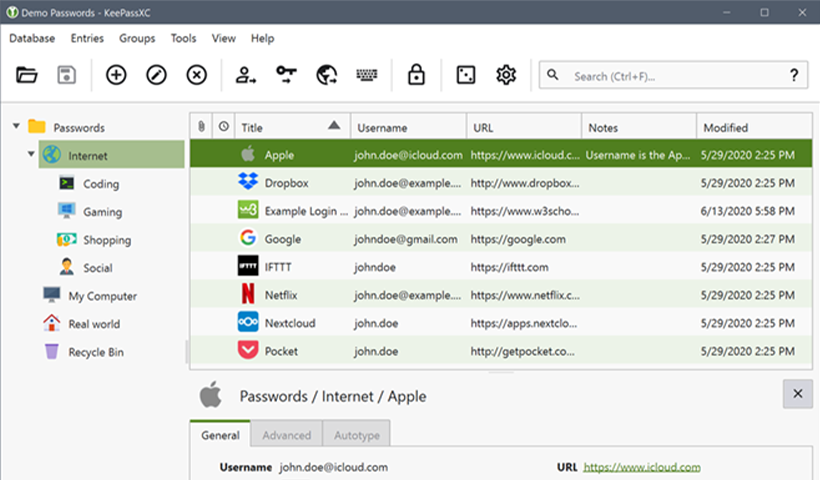
Task: Click the magnifier icon in search box
Action: pyautogui.click(x=553, y=75)
